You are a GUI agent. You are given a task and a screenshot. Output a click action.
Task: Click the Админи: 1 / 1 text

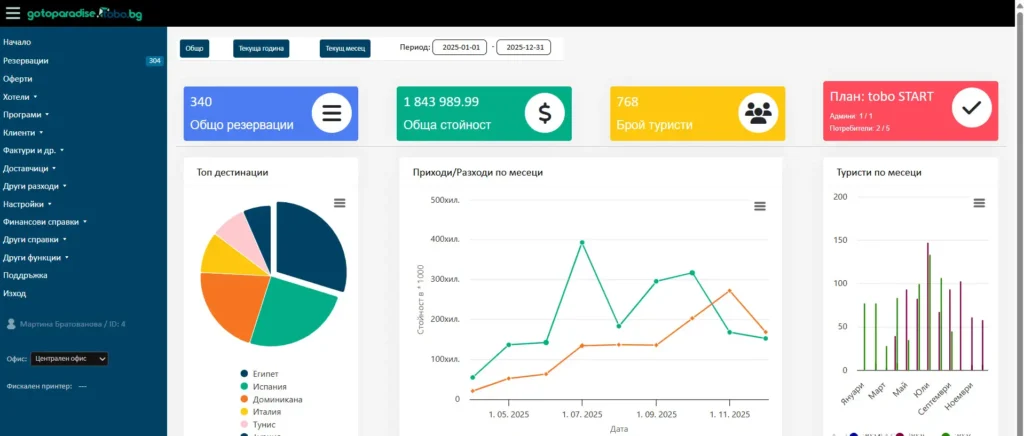point(851,116)
